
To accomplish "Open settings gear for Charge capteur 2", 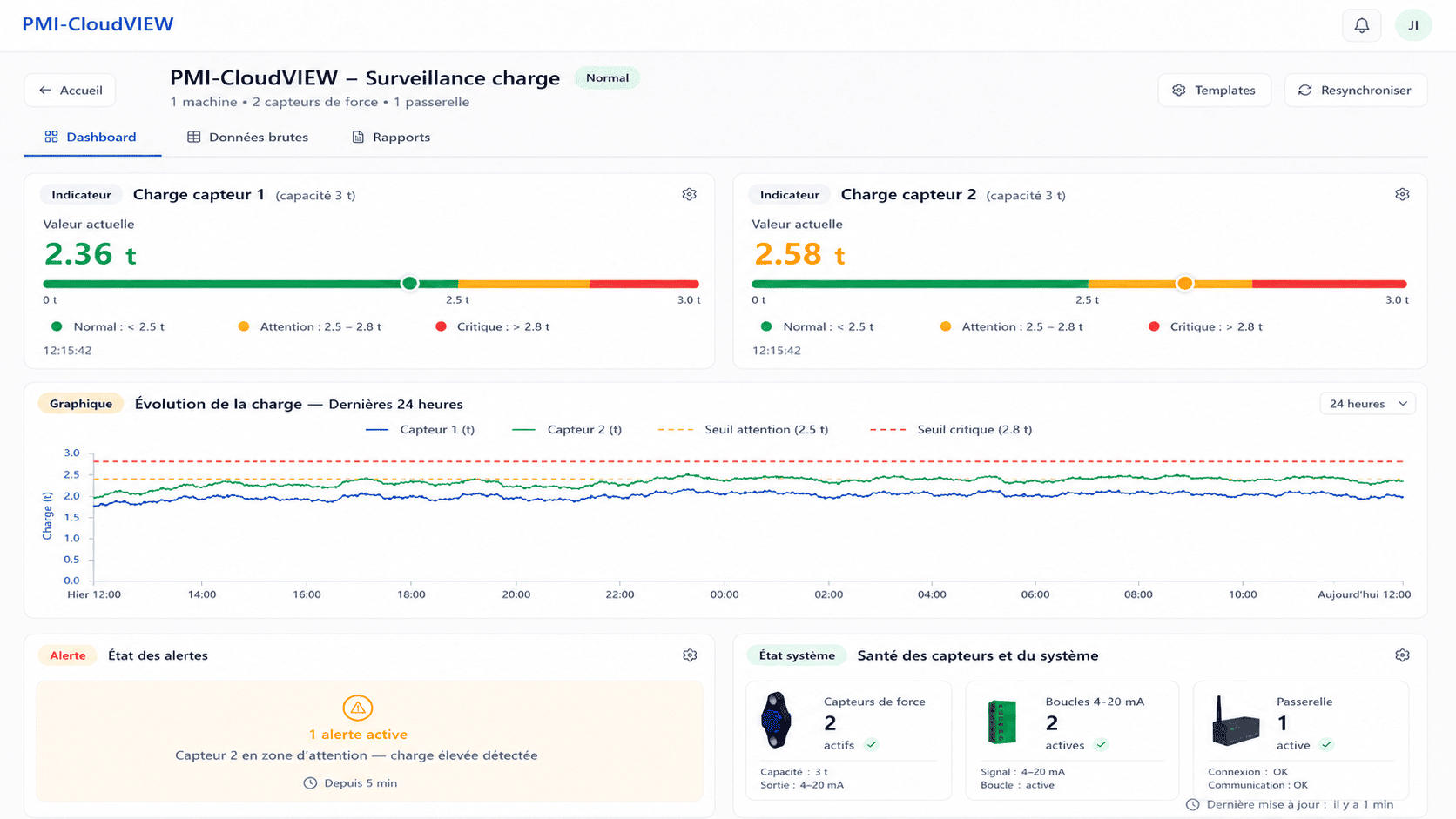I will click(1402, 194).
